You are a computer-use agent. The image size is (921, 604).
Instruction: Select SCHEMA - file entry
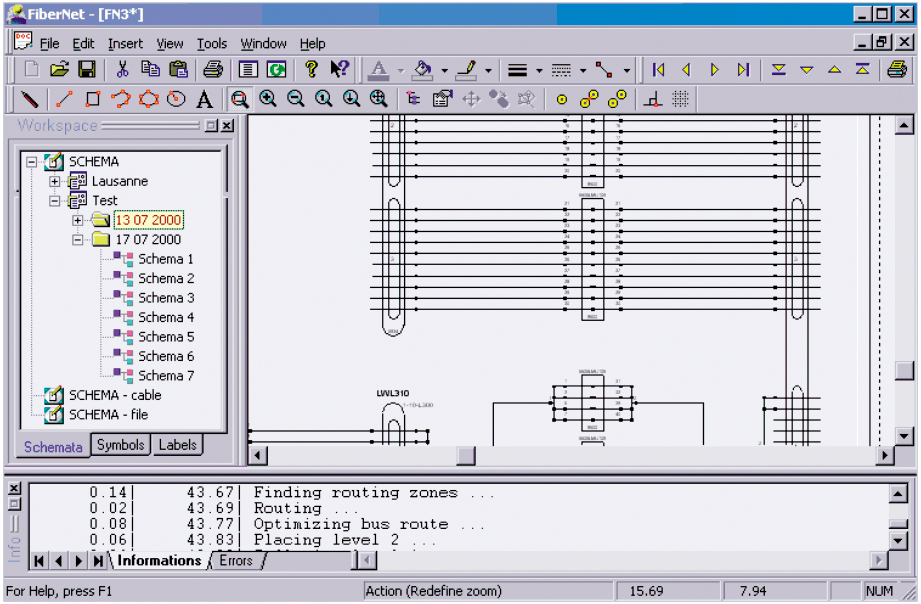(109, 414)
